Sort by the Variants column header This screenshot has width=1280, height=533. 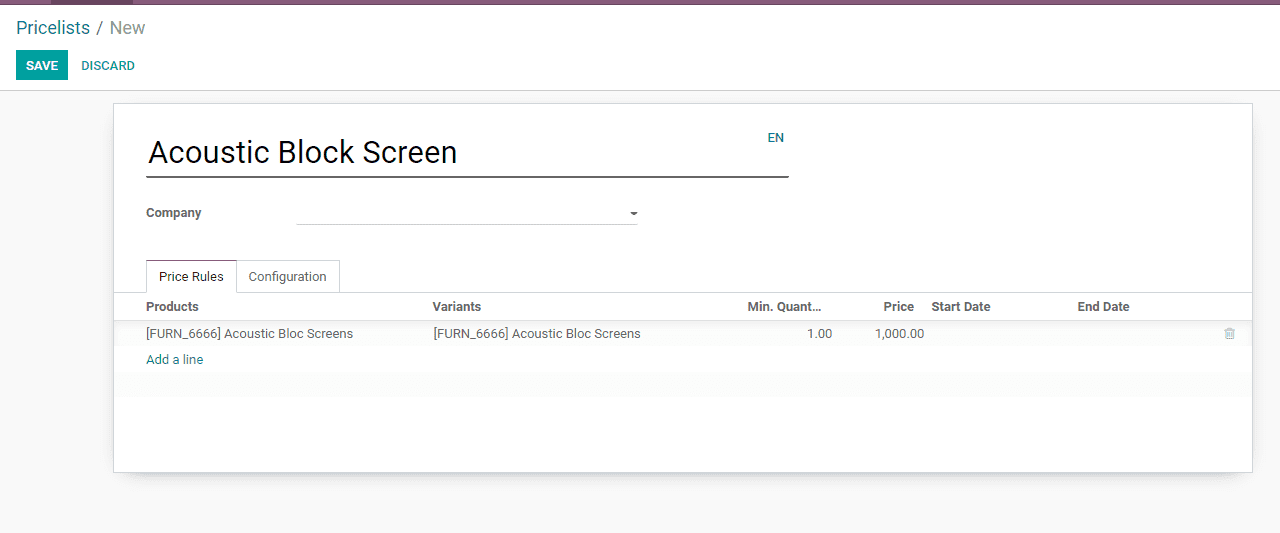[457, 307]
